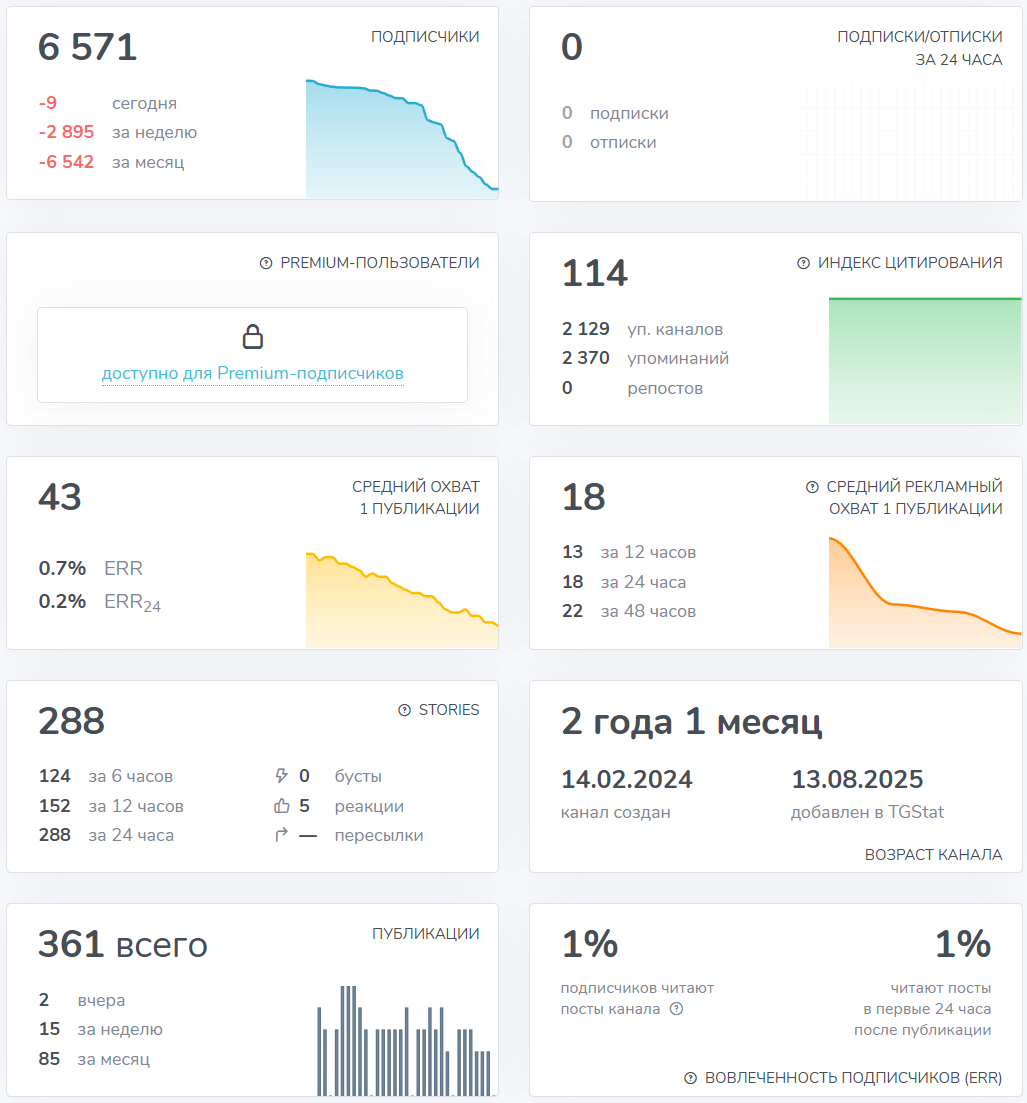Image resolution: width=1027 pixels, height=1103 pixels.
Task: Open help icon beside ВОВЛЕЧЕННОСТЬ ПОДПИСЧИКОВ (ERR)
Action: point(690,1078)
